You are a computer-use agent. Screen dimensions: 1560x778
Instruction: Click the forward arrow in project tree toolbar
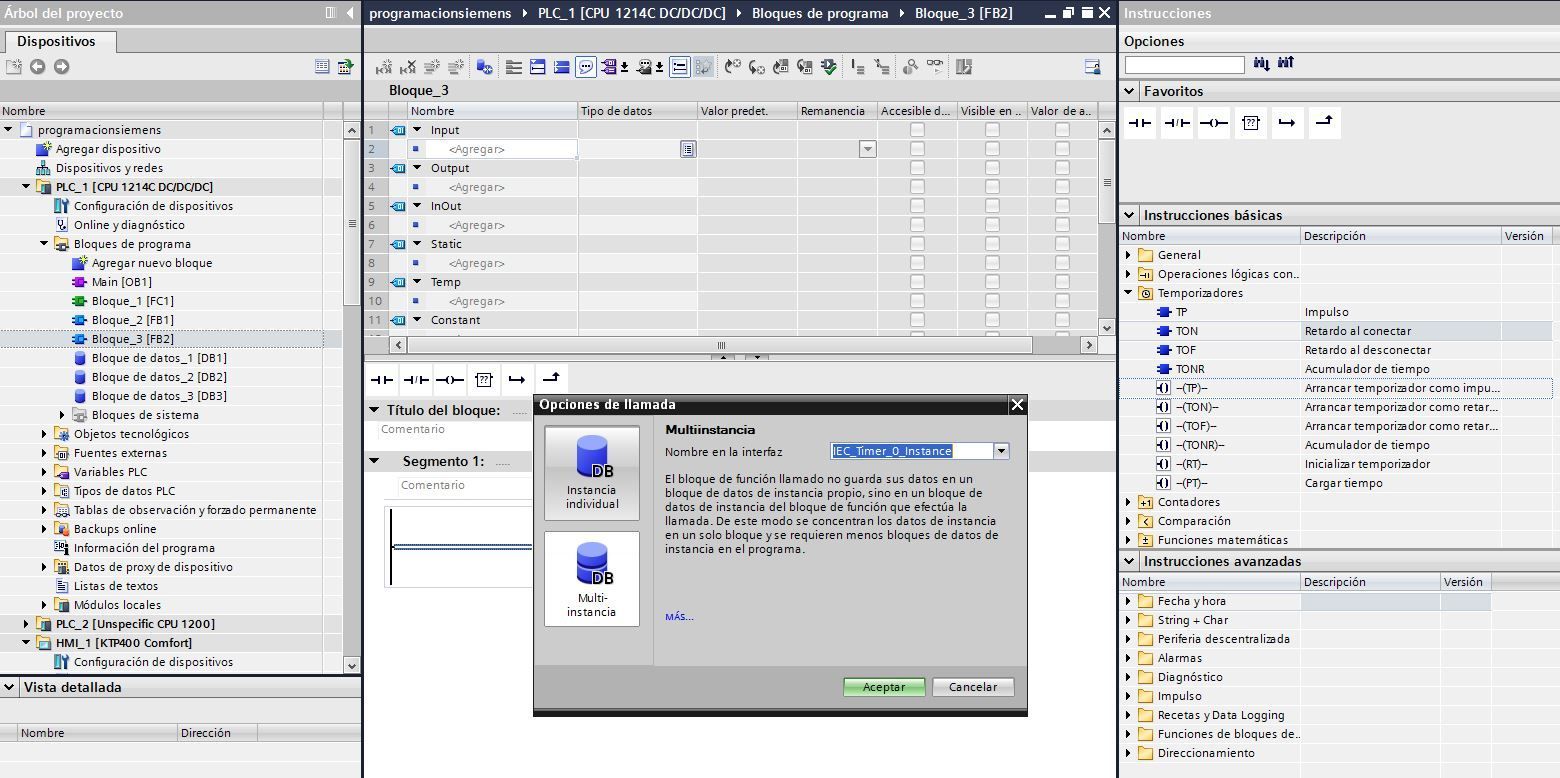(x=62, y=67)
